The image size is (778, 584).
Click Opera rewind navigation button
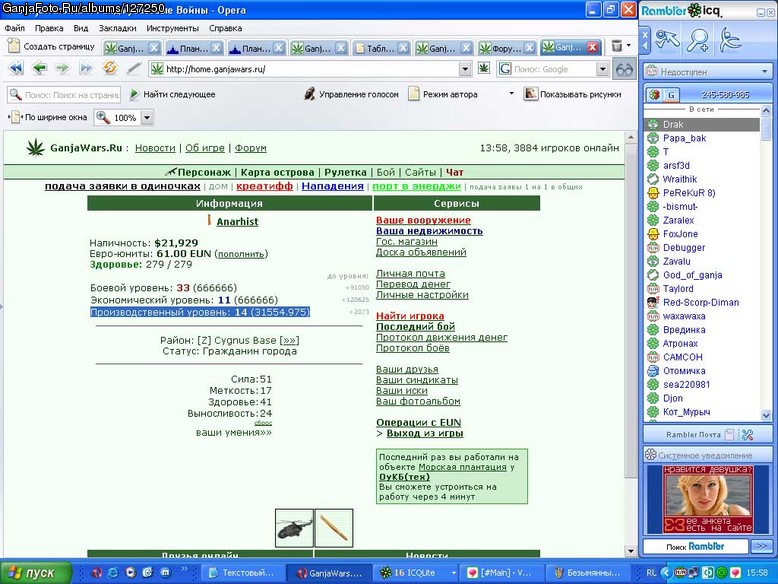point(16,68)
